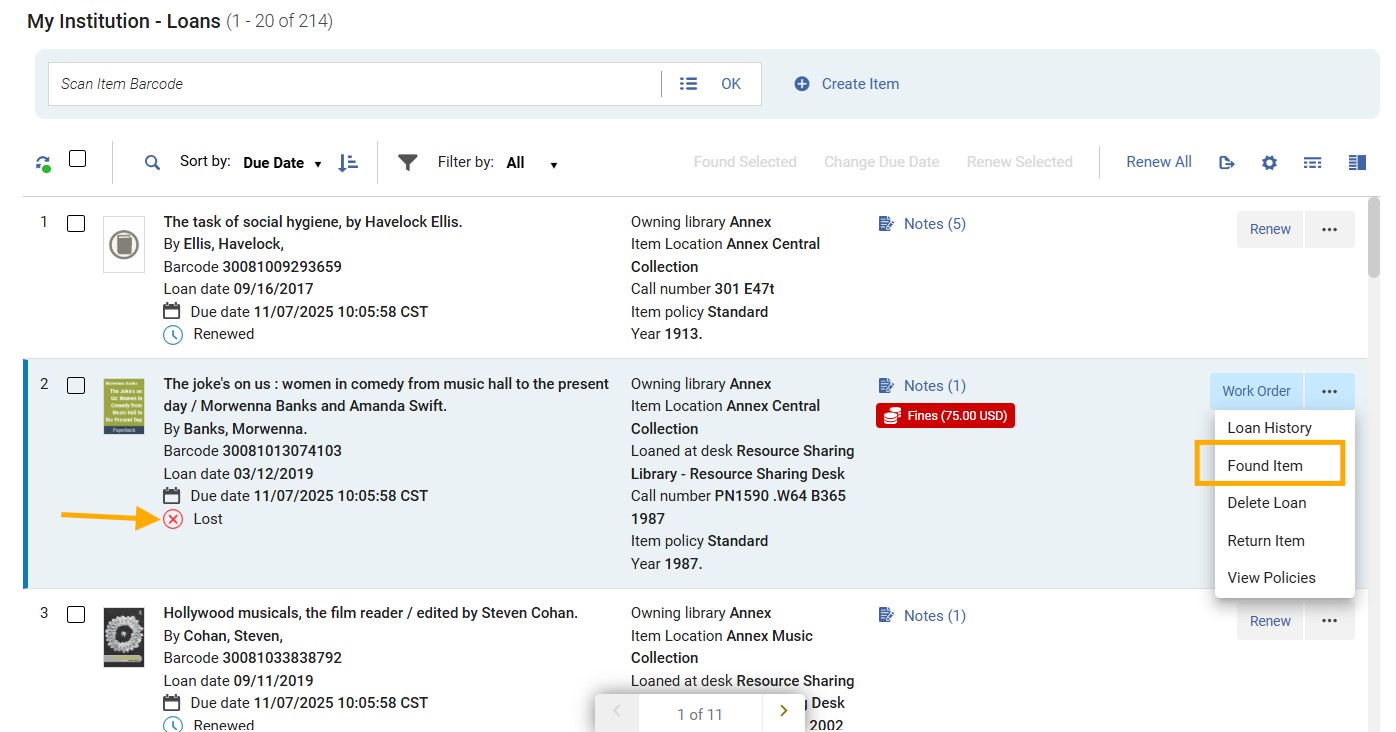Choose Loan History from the menu

click(x=1269, y=427)
